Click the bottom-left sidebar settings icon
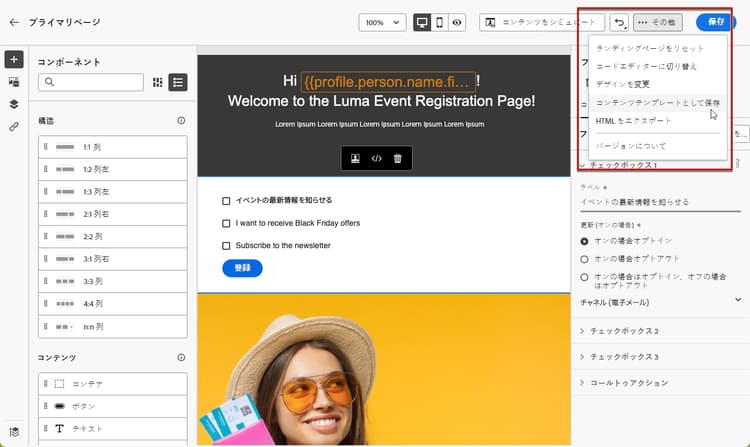The image size is (750, 447). tap(14, 432)
